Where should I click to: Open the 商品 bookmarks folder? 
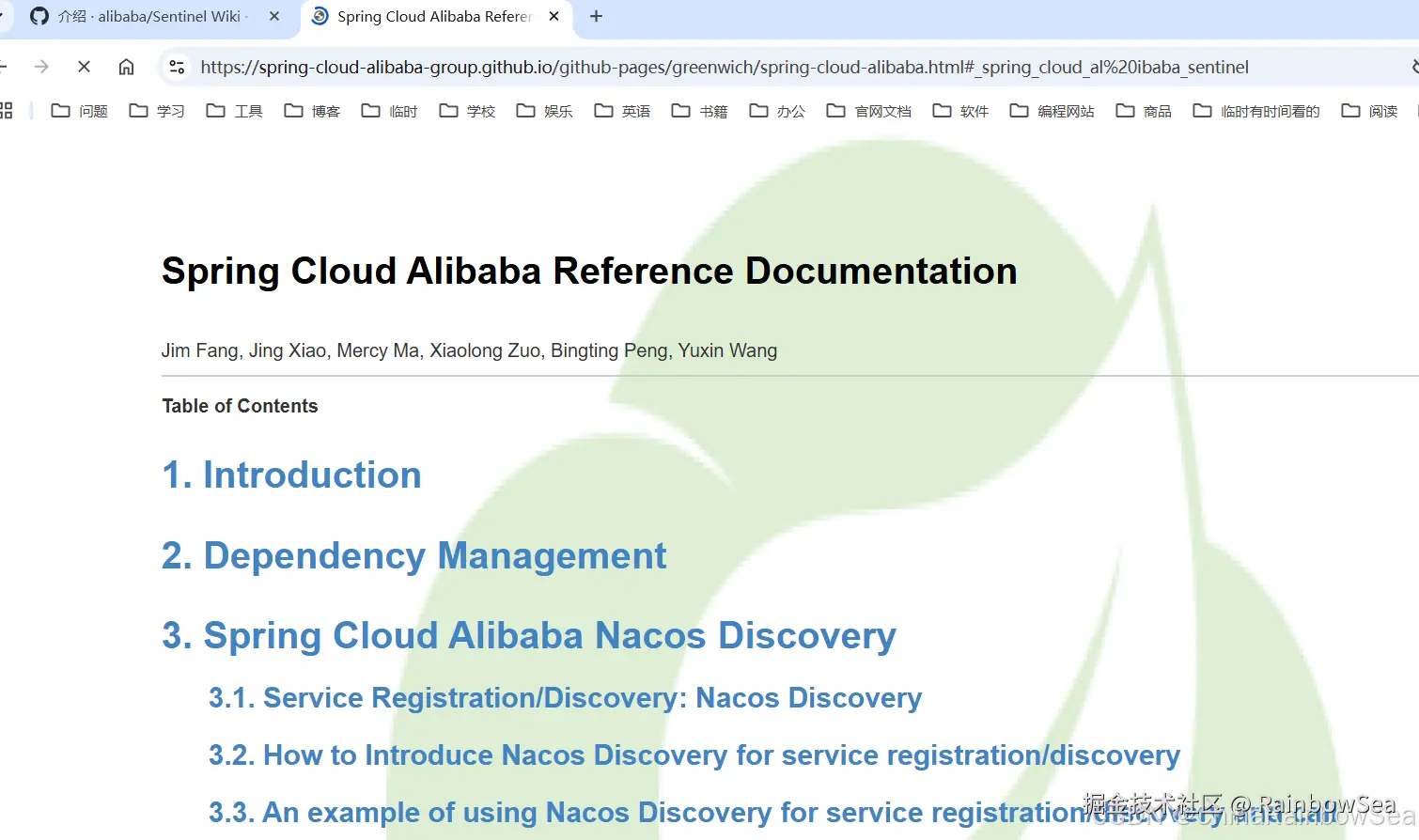pos(1144,111)
